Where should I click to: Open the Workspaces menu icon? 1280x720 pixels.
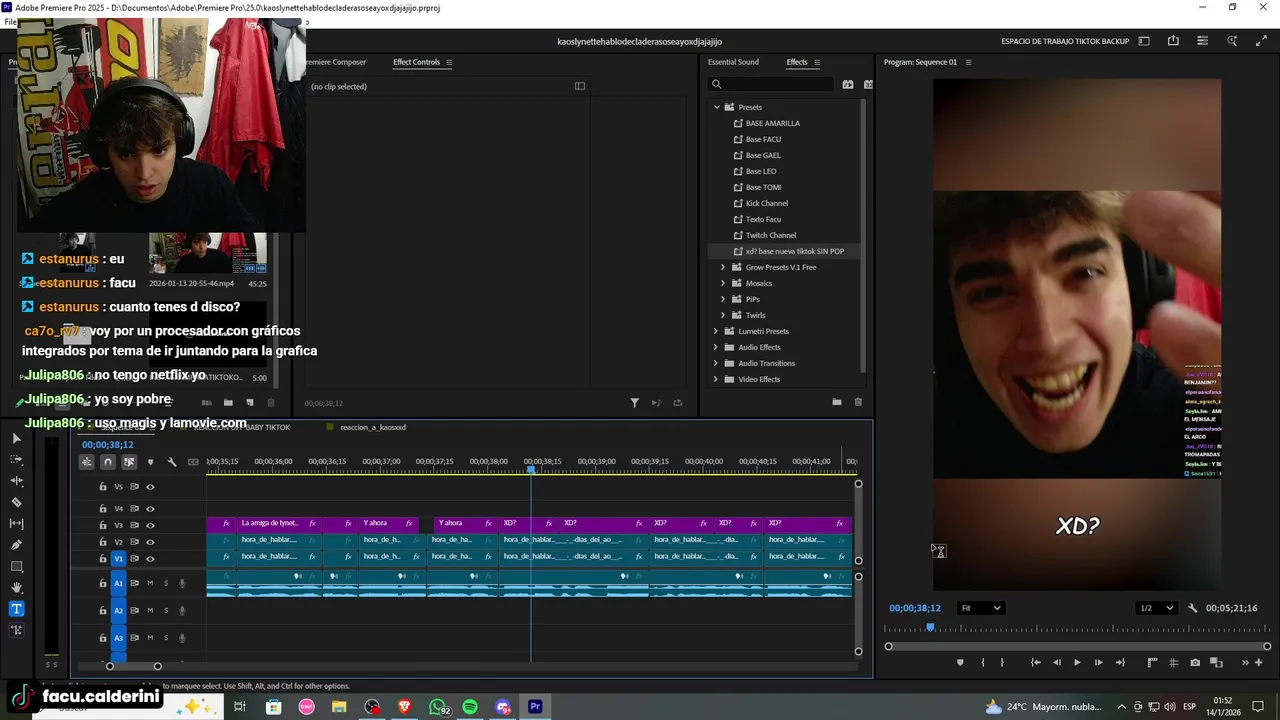(1144, 41)
